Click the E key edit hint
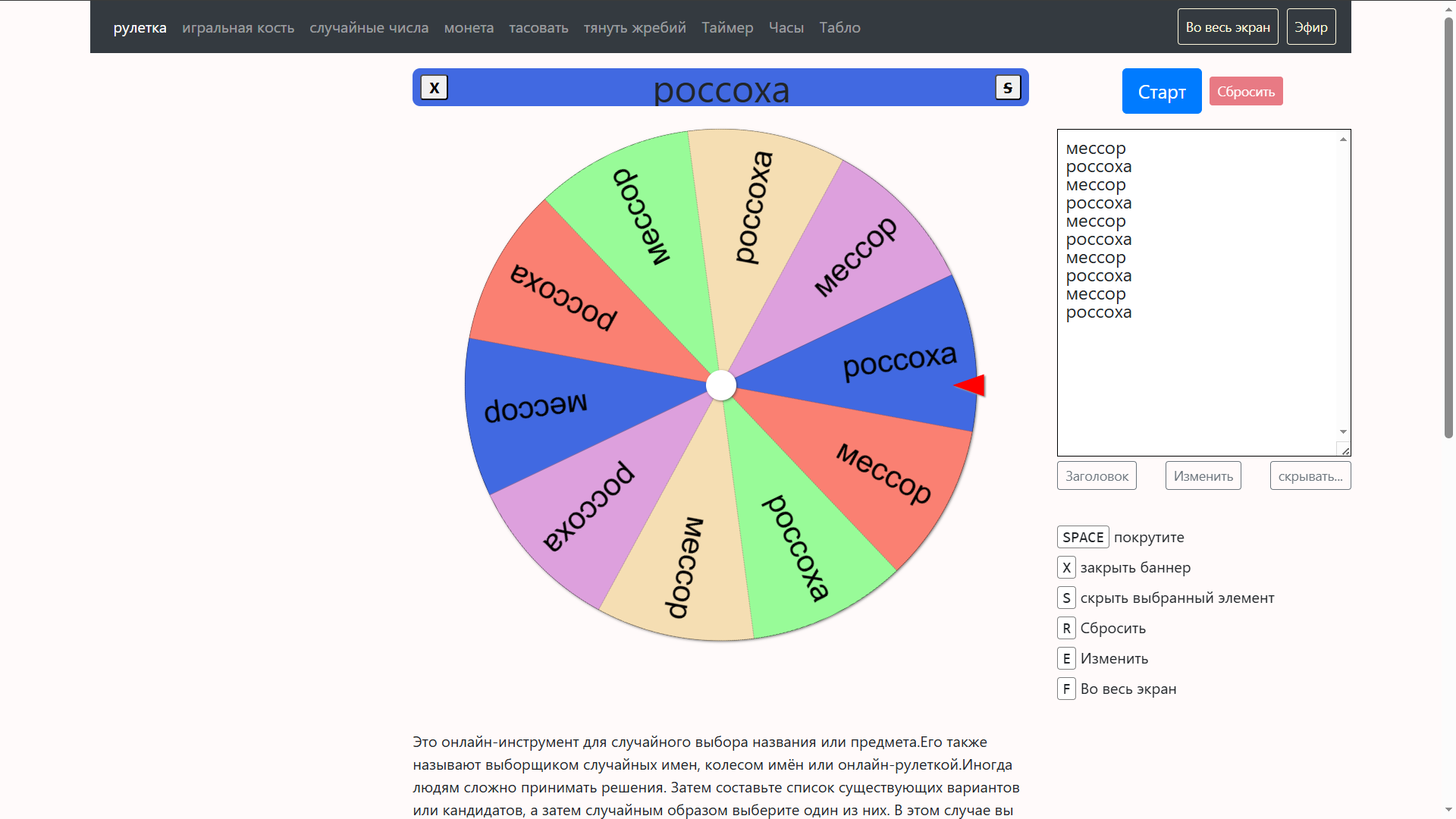Viewport: 1456px width, 819px height. (1066, 658)
